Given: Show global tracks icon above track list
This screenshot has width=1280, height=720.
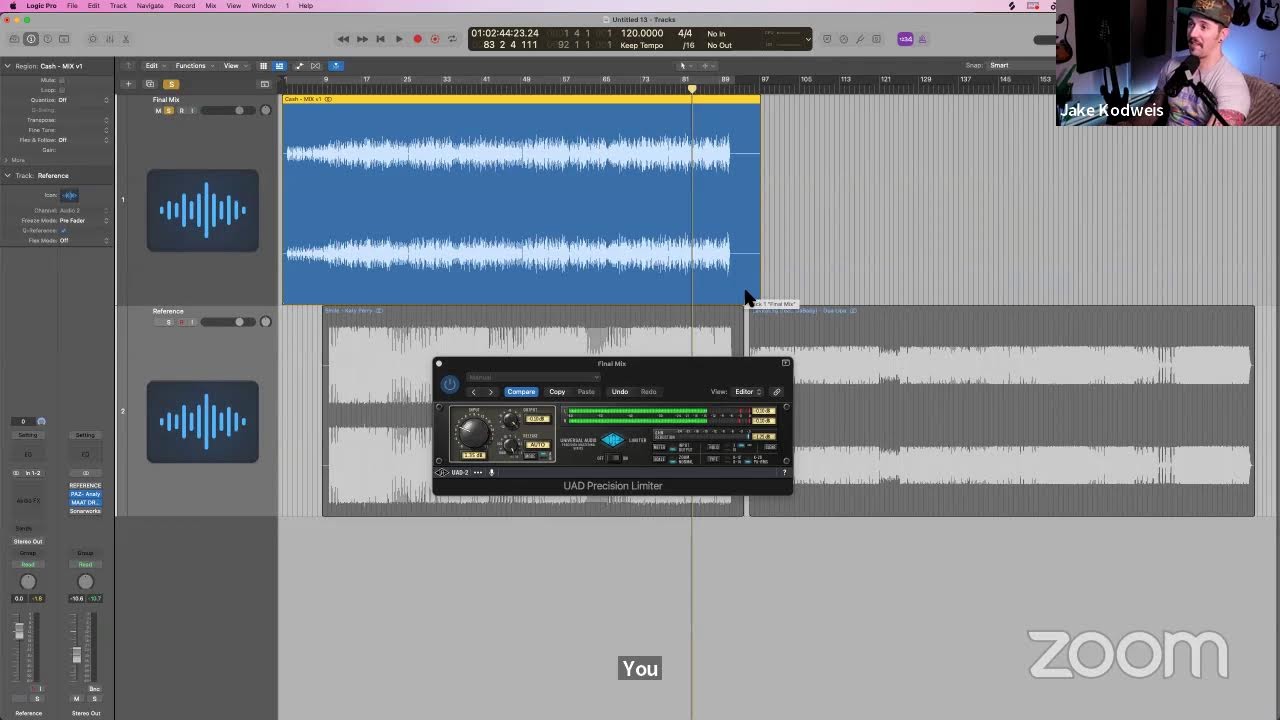Looking at the screenshot, I should [265, 84].
